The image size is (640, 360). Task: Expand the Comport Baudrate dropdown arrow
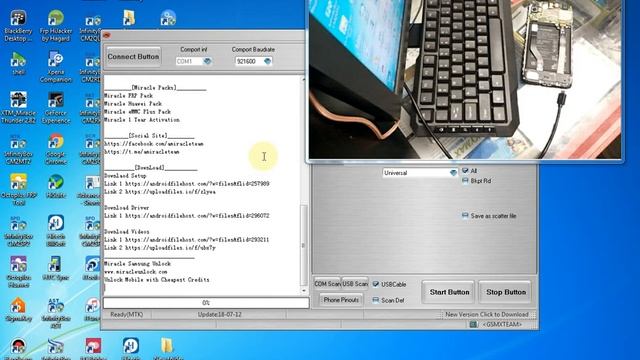pos(267,61)
